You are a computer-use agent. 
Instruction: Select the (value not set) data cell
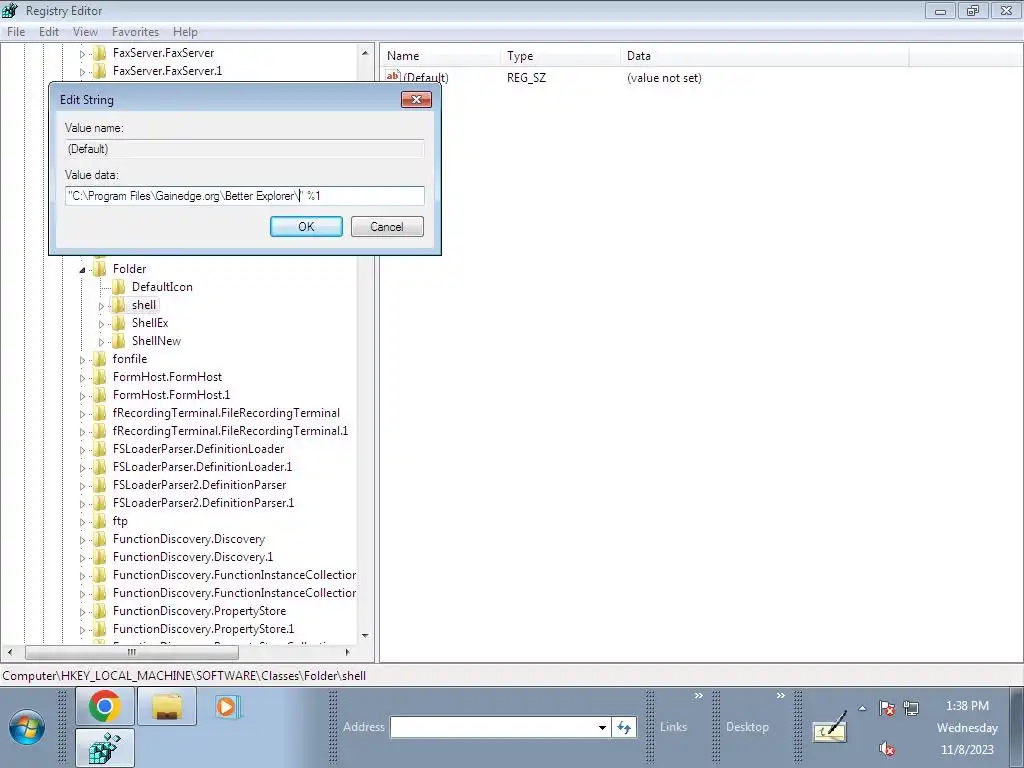[x=664, y=78]
